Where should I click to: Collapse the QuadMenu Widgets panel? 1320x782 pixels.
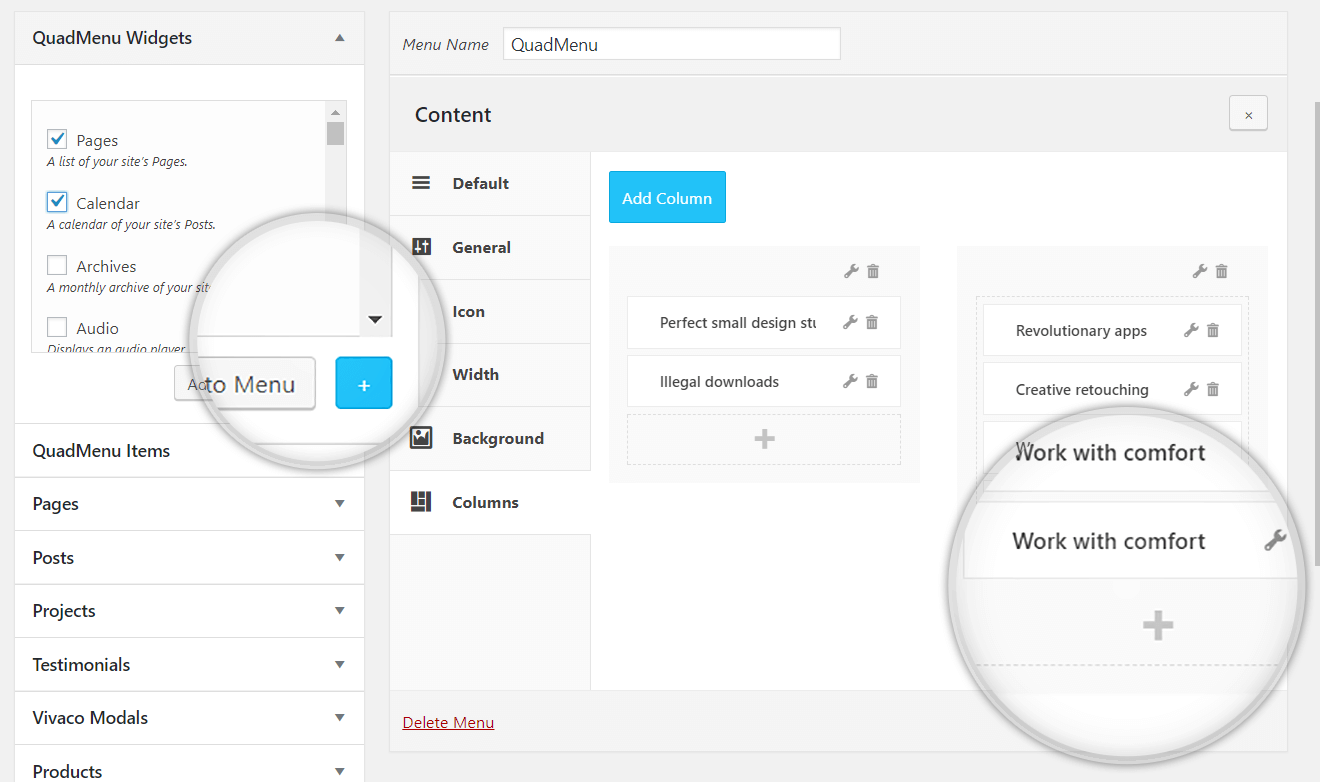[341, 37]
